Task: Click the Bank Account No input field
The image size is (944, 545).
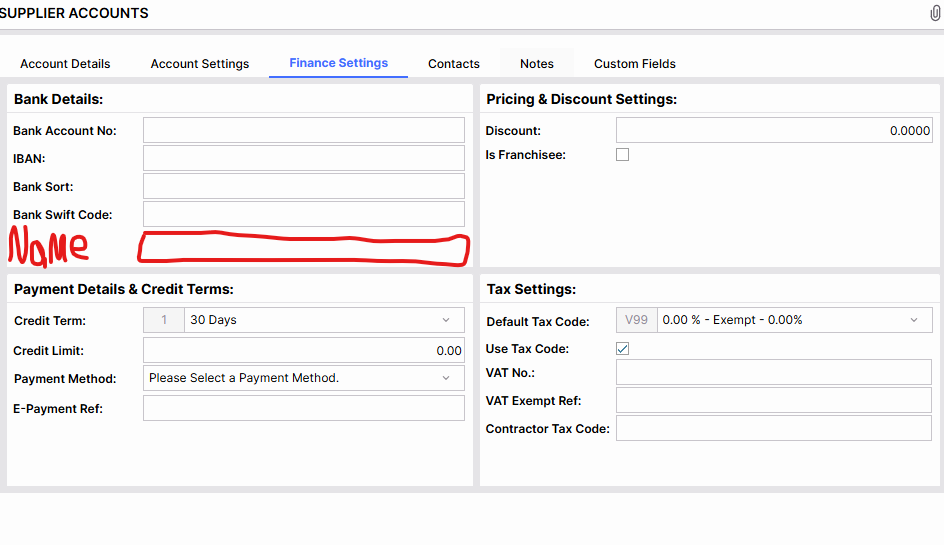Action: (303, 130)
